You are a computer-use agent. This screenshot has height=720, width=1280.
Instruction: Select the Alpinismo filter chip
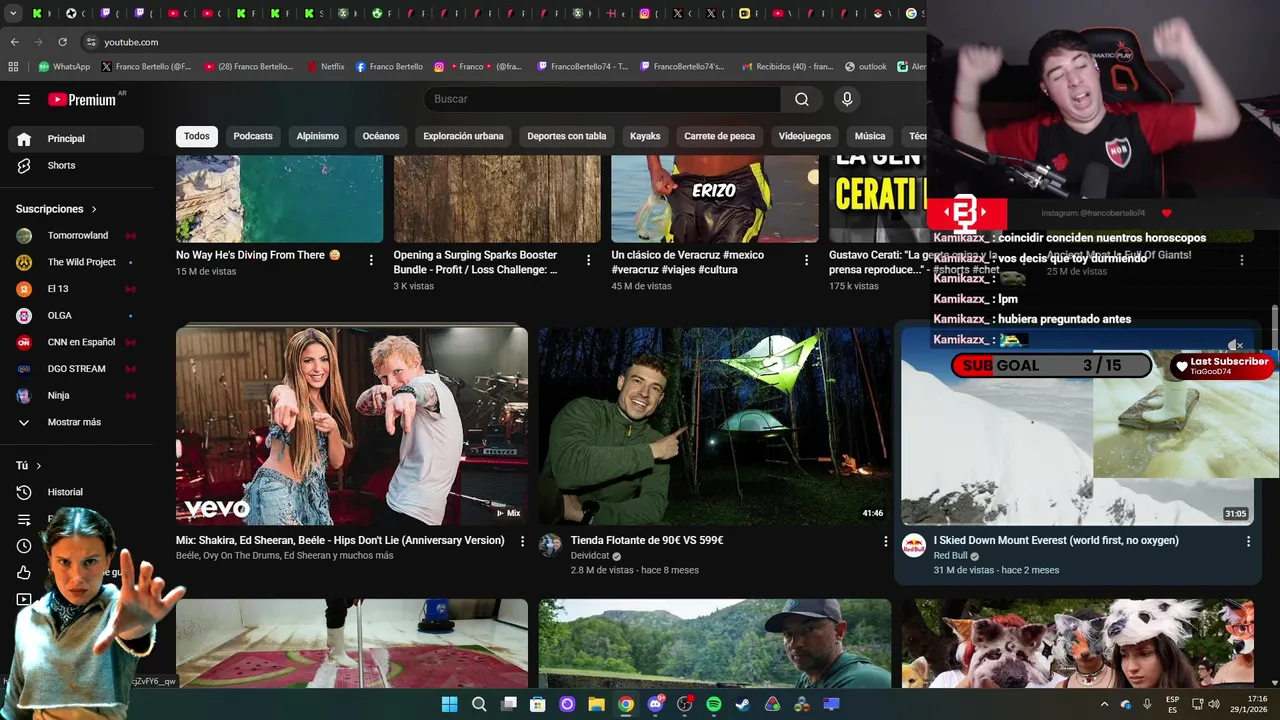318,136
